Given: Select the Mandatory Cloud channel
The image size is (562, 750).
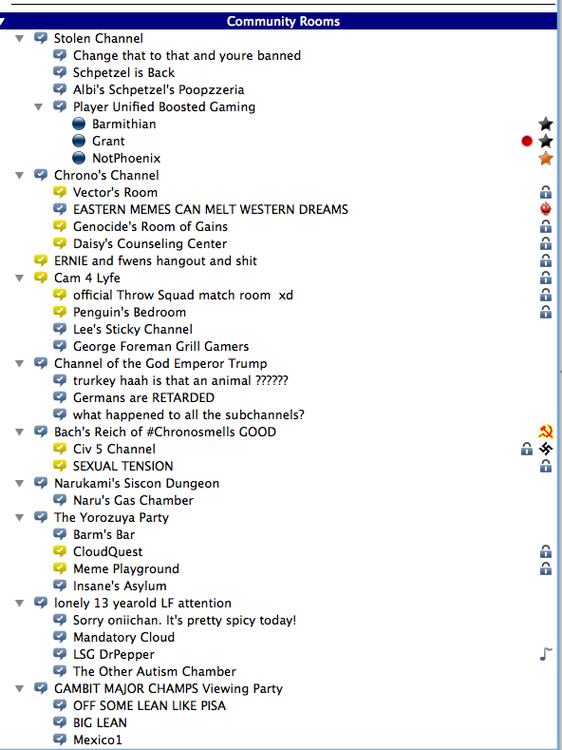Looking at the screenshot, I should click(x=124, y=637).
